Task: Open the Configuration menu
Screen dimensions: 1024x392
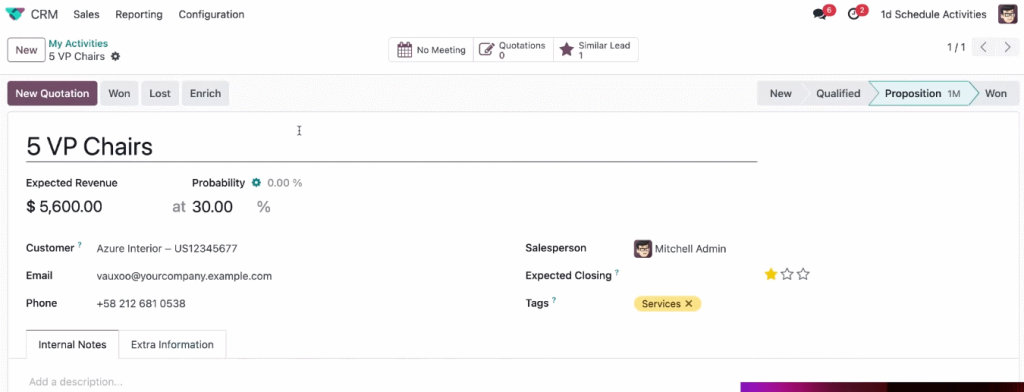Action: click(x=212, y=14)
